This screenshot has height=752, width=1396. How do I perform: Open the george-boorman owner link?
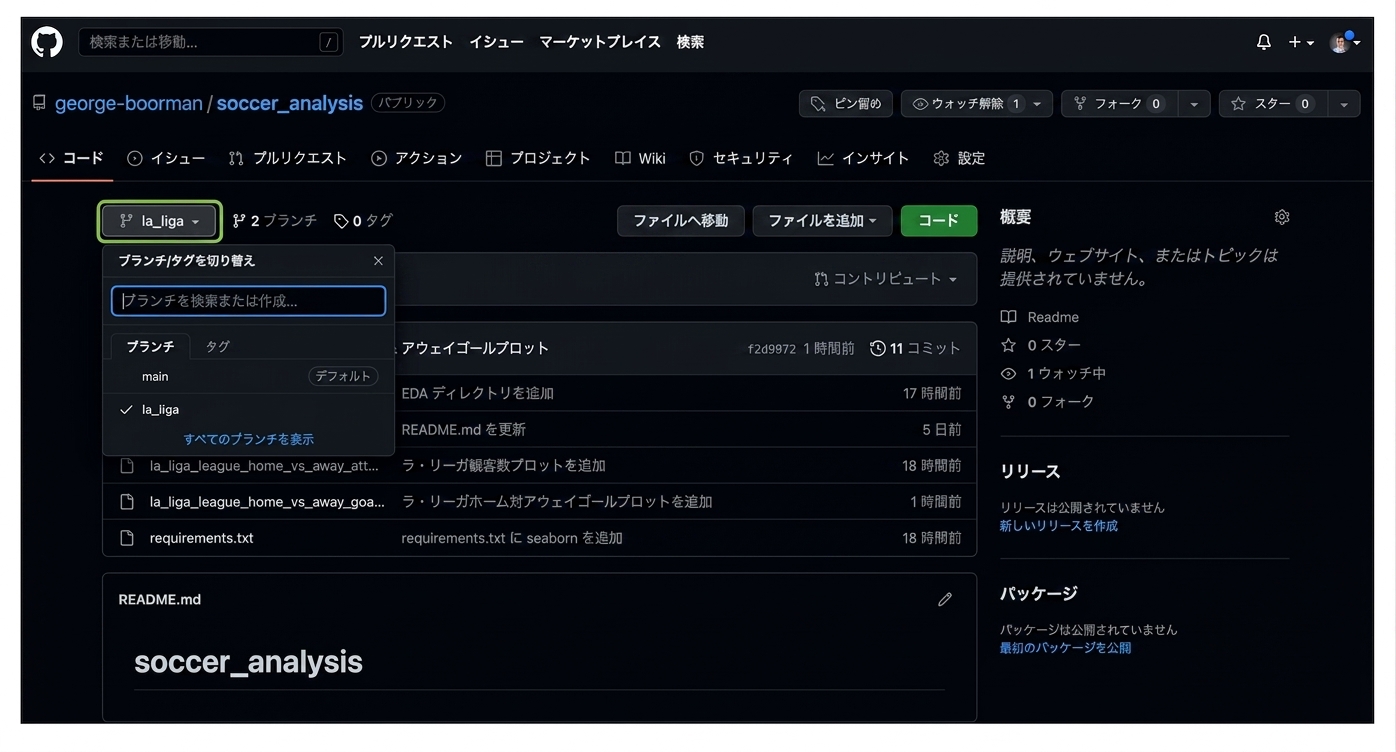pyautogui.click(x=128, y=103)
